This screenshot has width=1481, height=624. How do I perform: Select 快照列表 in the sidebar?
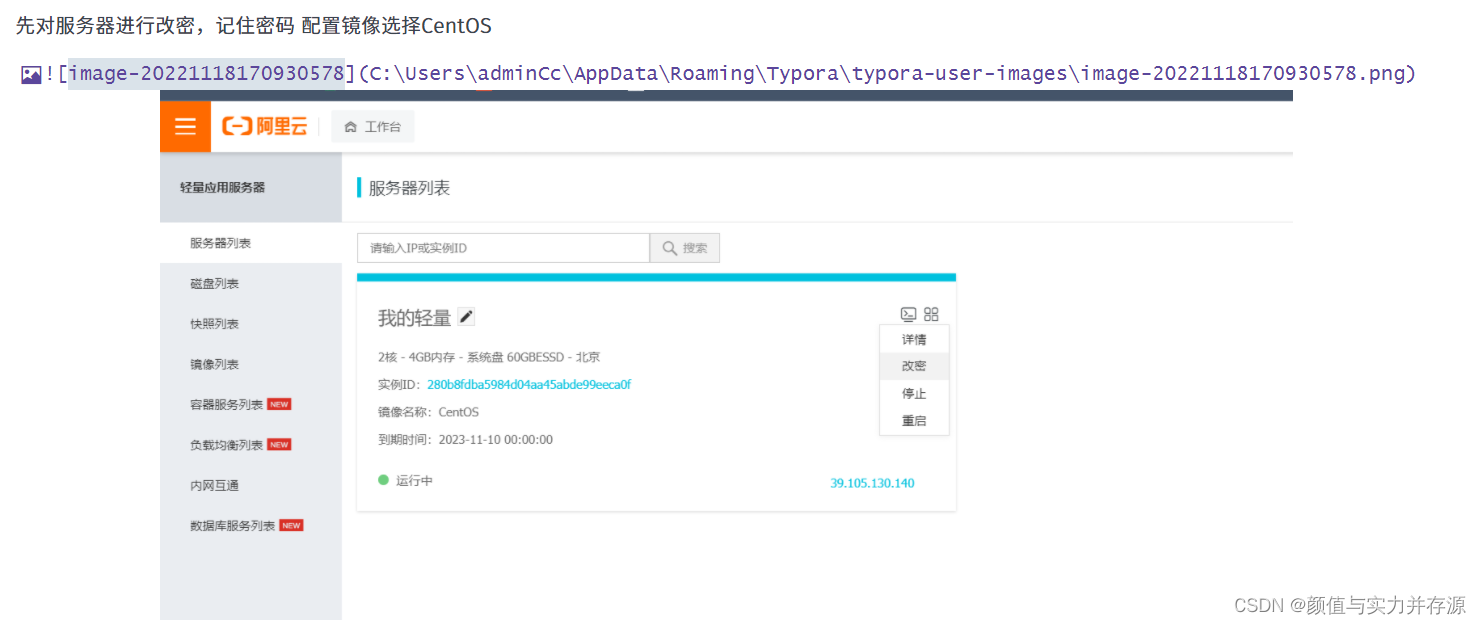(x=251, y=324)
